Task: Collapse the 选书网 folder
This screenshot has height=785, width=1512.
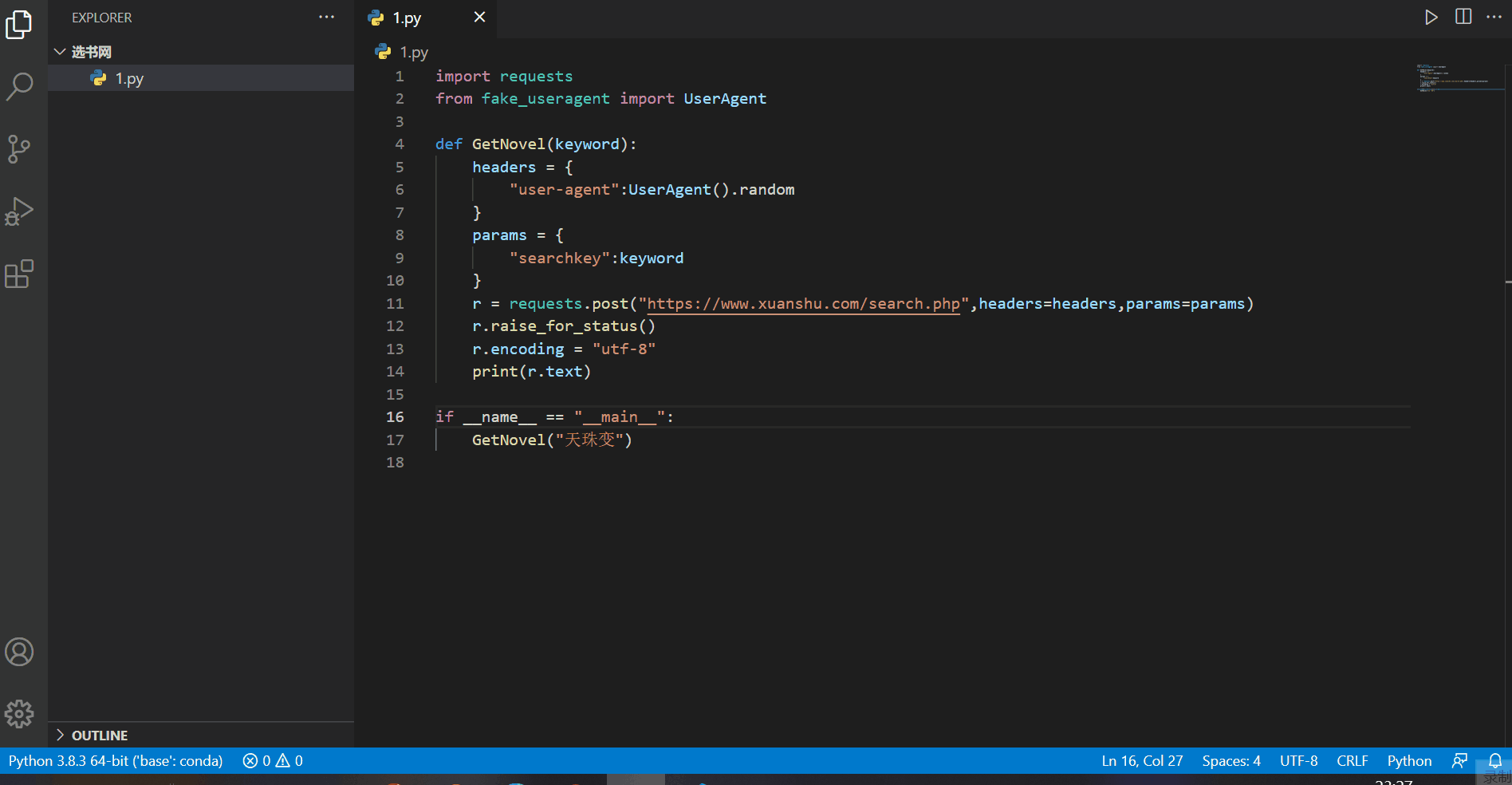Action: pos(60,51)
